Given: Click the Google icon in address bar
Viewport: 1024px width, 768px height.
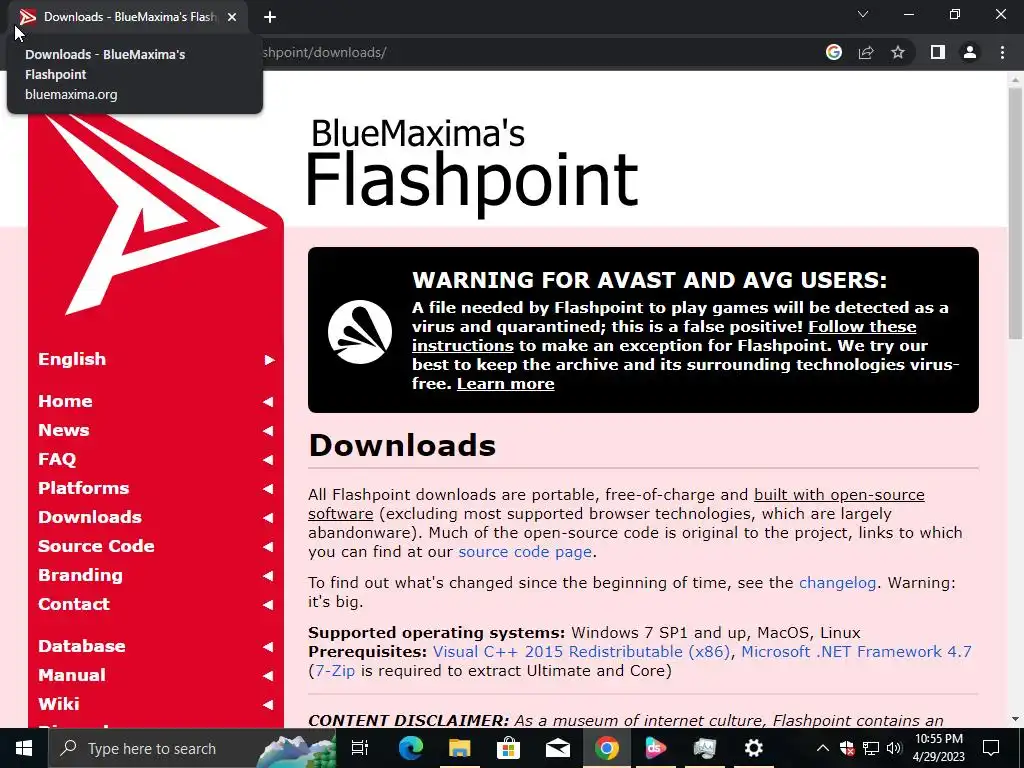Looking at the screenshot, I should (x=834, y=52).
